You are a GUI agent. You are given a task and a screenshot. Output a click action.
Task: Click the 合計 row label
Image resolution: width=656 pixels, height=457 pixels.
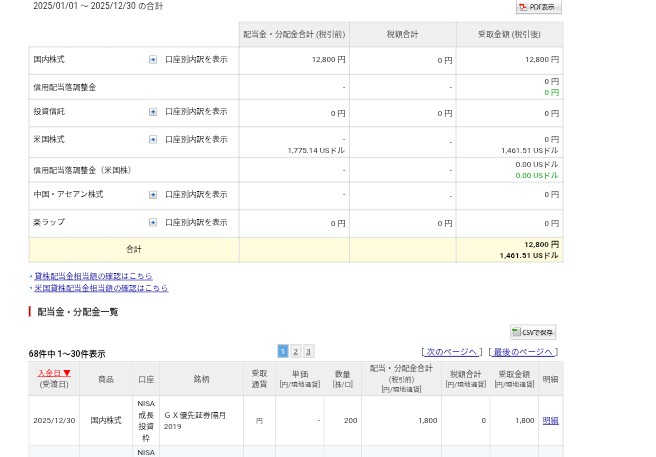pyautogui.click(x=134, y=249)
